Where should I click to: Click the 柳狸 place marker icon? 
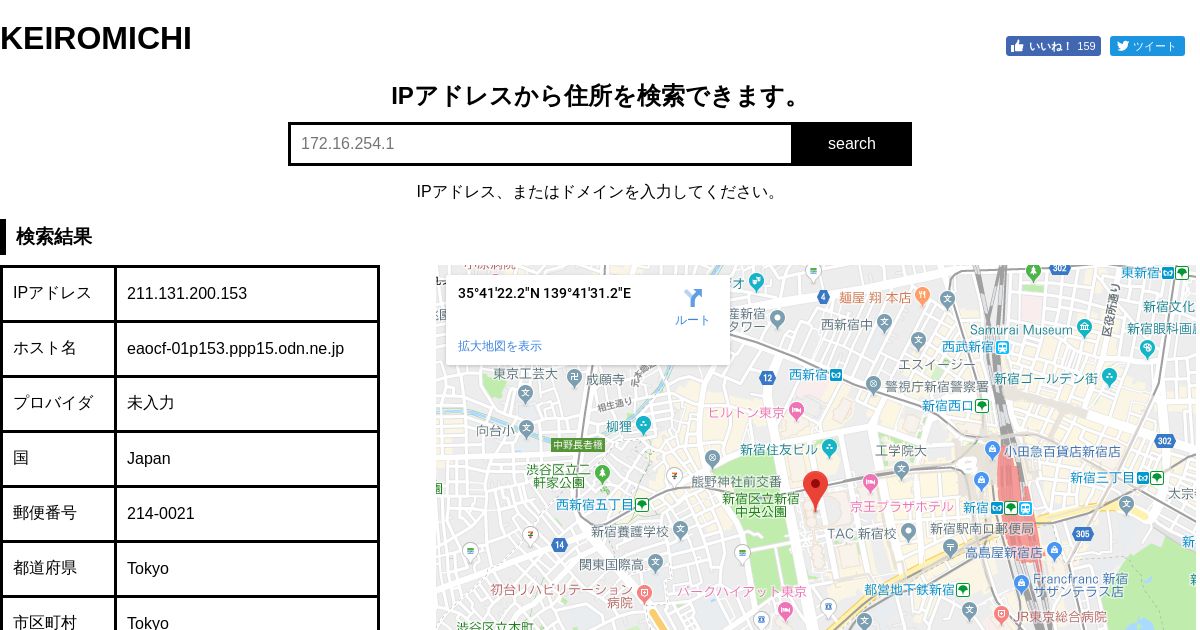point(643,425)
